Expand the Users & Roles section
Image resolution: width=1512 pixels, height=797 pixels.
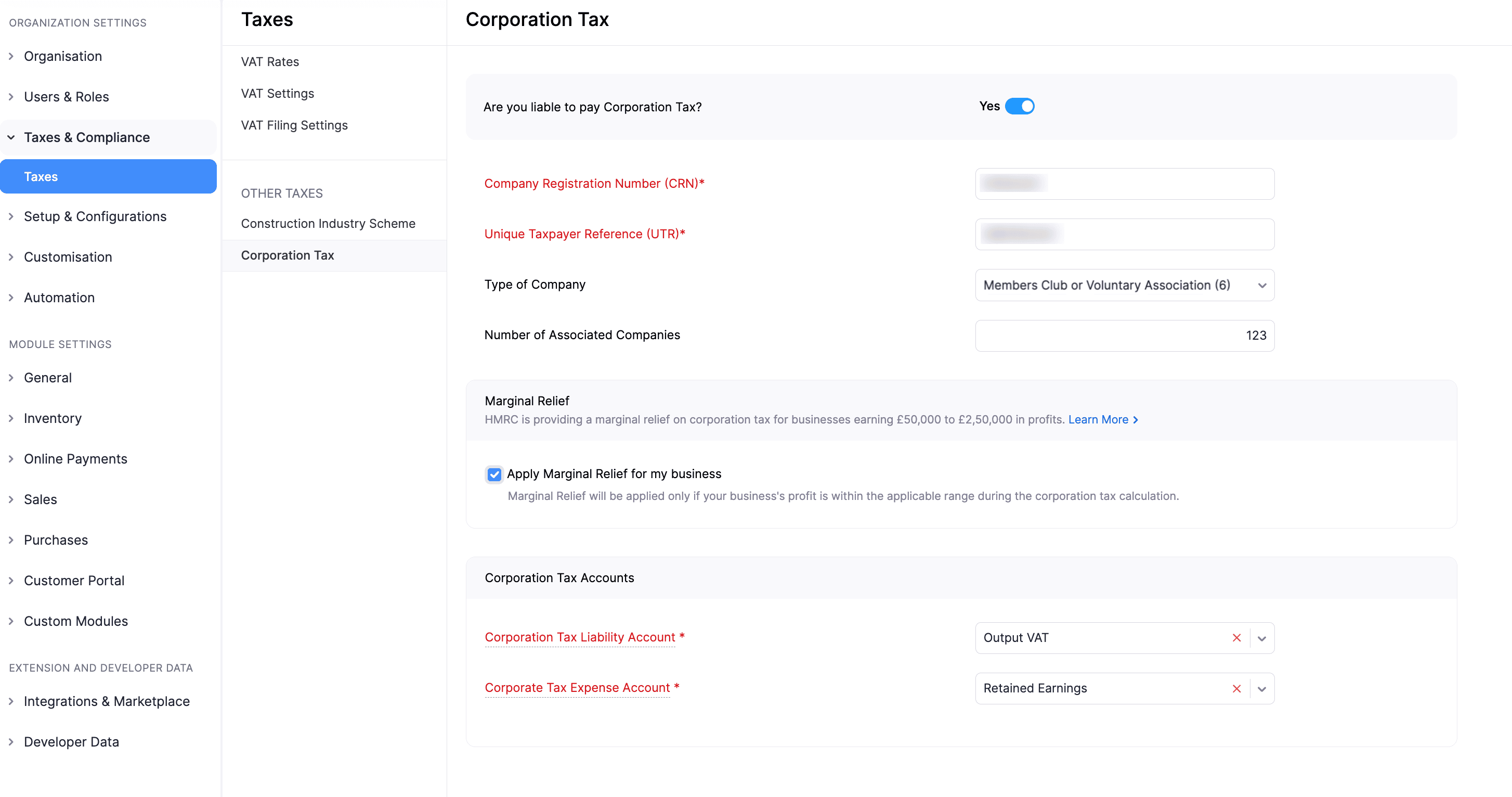click(67, 96)
